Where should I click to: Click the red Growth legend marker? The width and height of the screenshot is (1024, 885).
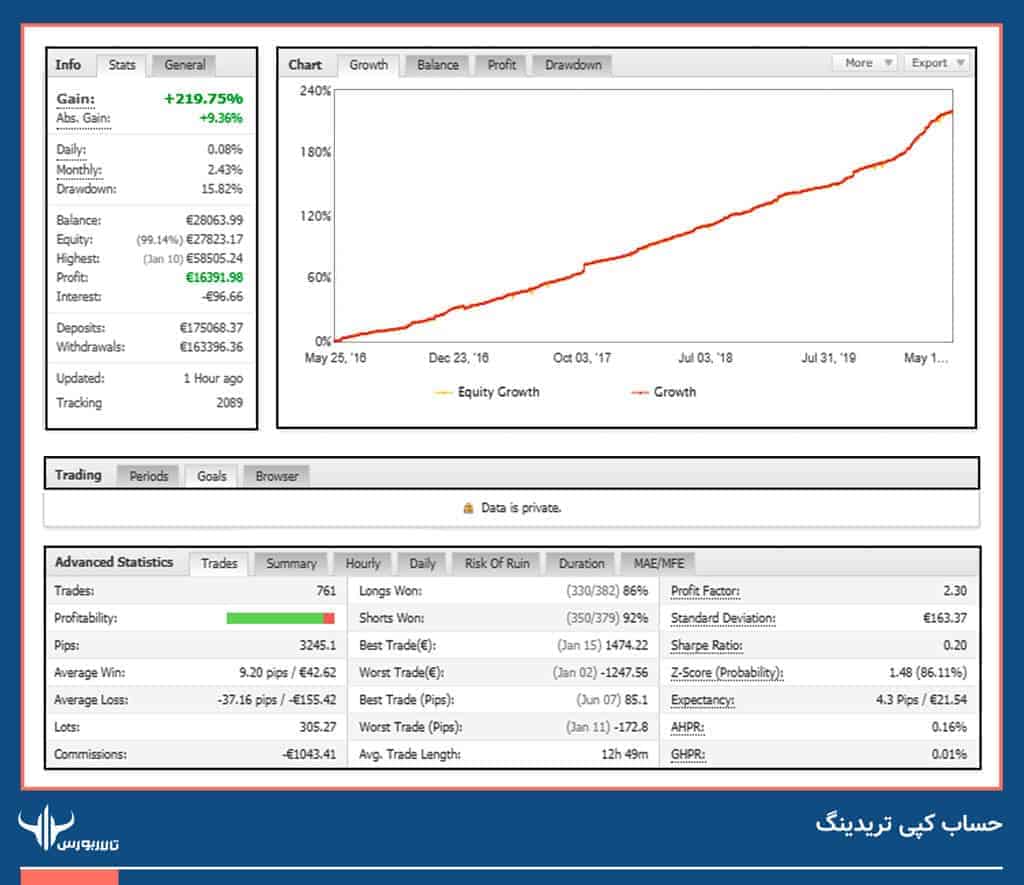pos(638,393)
